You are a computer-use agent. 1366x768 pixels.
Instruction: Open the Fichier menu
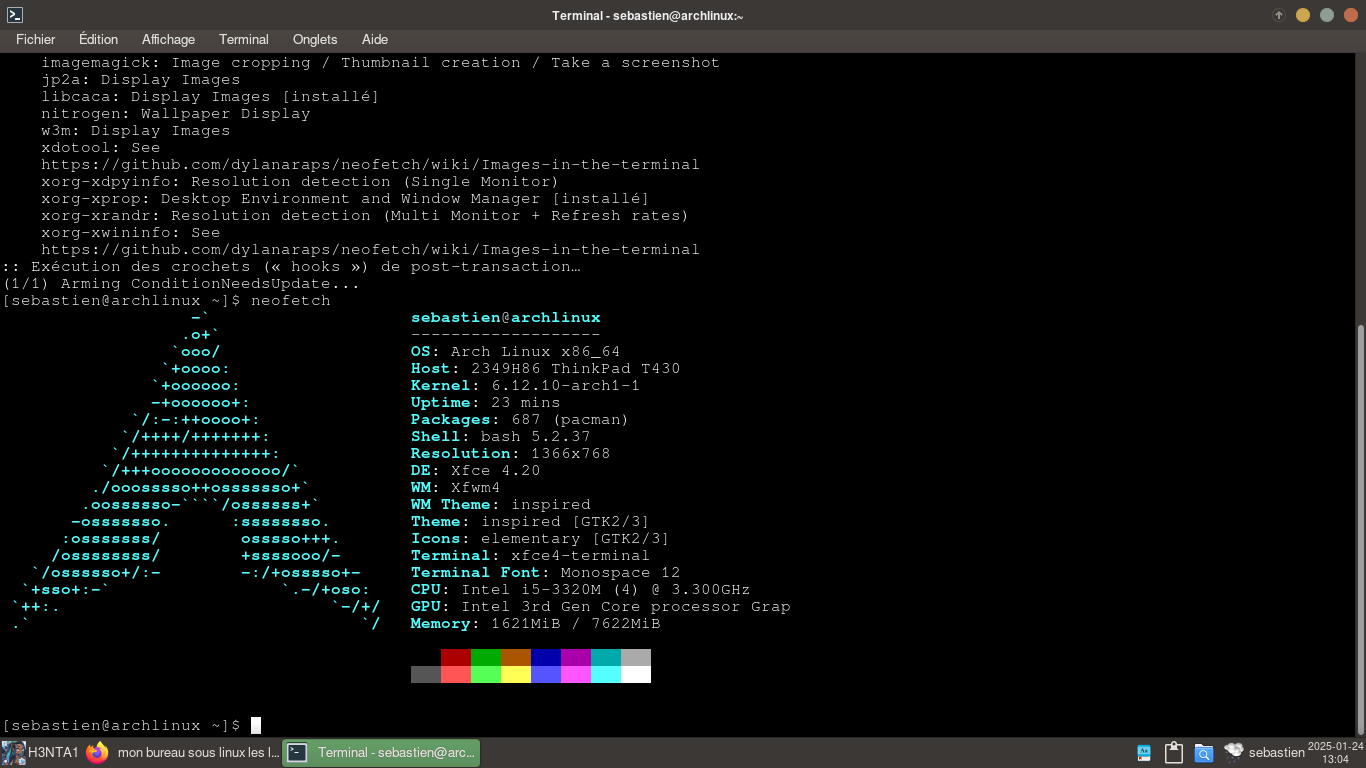coord(35,39)
